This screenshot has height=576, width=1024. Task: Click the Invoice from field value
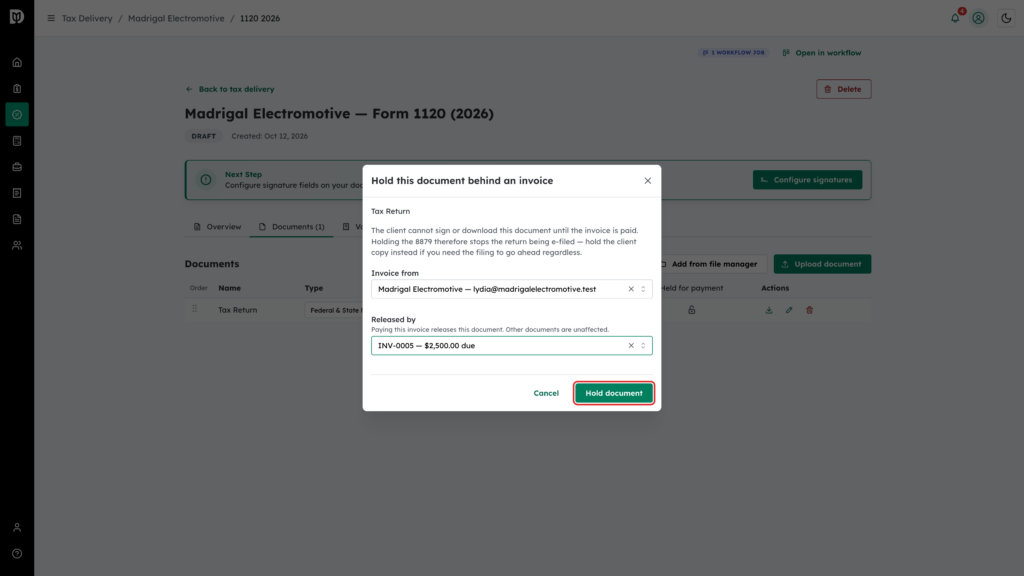(x=487, y=289)
